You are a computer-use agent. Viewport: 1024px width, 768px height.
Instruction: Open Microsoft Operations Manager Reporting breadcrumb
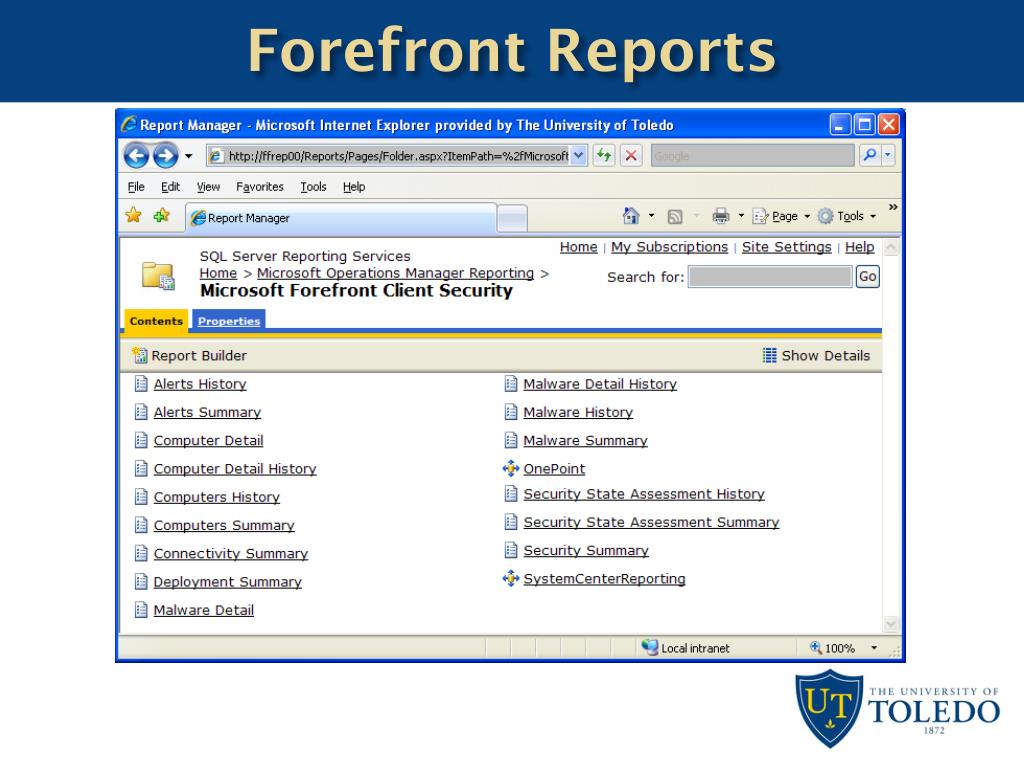(395, 273)
